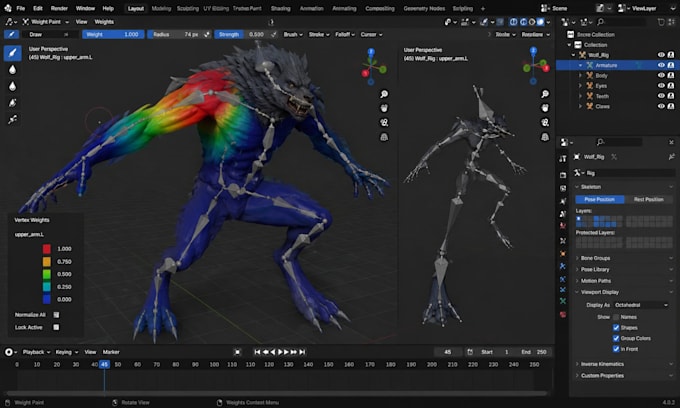Hide Wolf_Rig using its eye icon
This screenshot has height=408, width=680.
click(661, 55)
